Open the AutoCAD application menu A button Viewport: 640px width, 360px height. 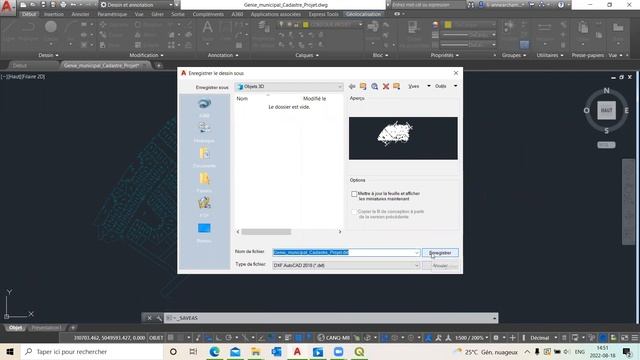(7, 7)
